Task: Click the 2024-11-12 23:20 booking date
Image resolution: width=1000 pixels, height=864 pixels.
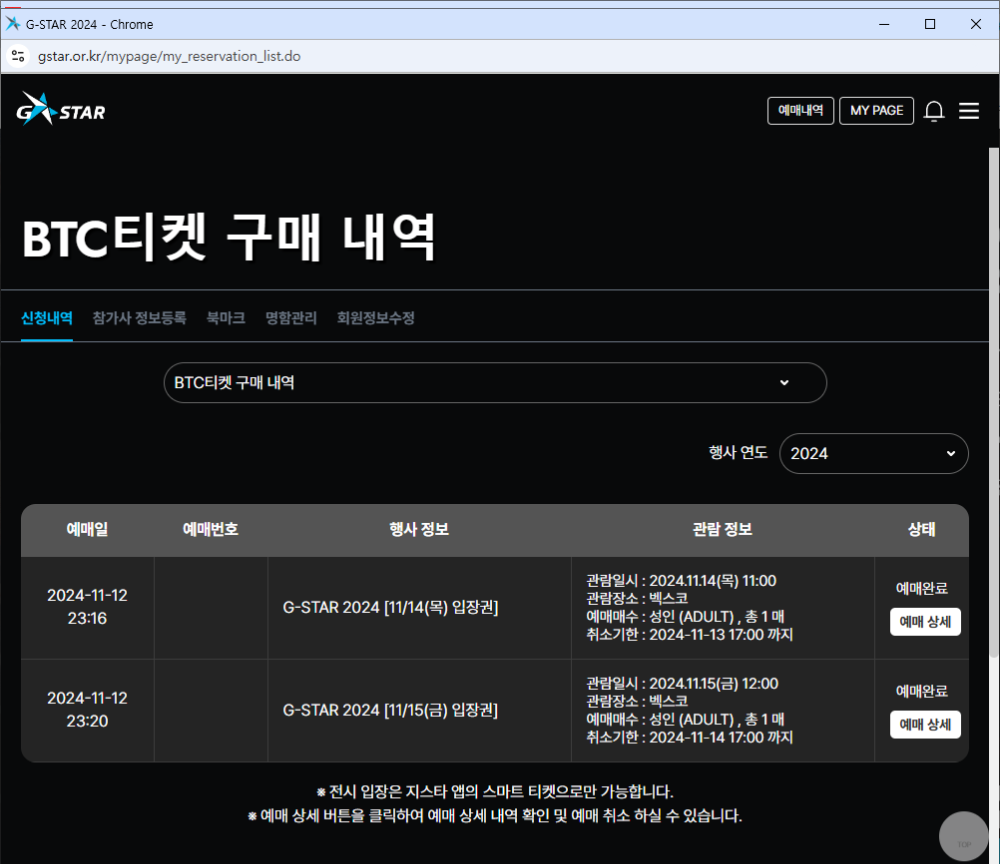Action: 87,709
